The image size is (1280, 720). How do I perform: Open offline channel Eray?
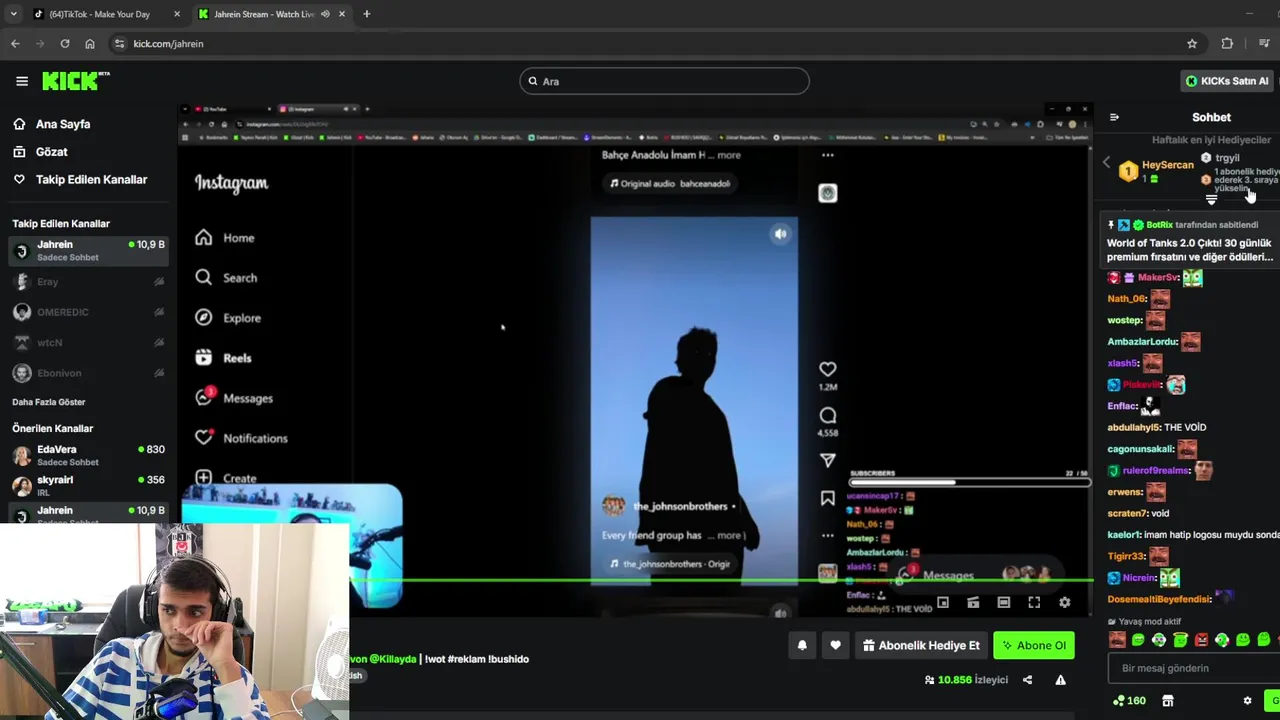coord(88,282)
